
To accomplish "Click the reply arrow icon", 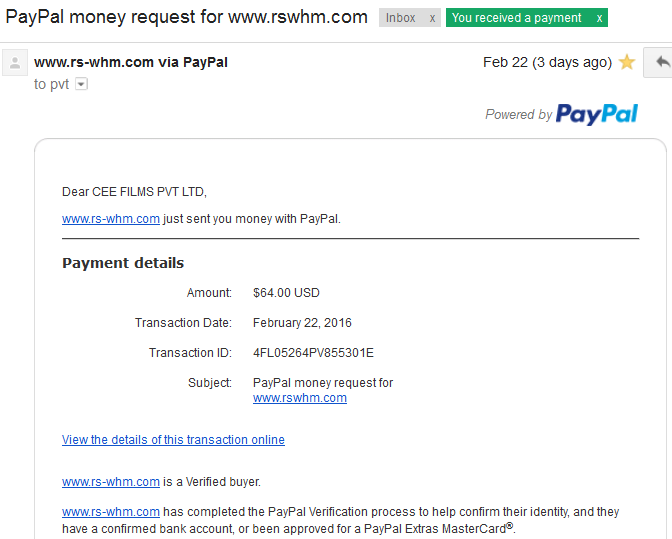I will 662,62.
